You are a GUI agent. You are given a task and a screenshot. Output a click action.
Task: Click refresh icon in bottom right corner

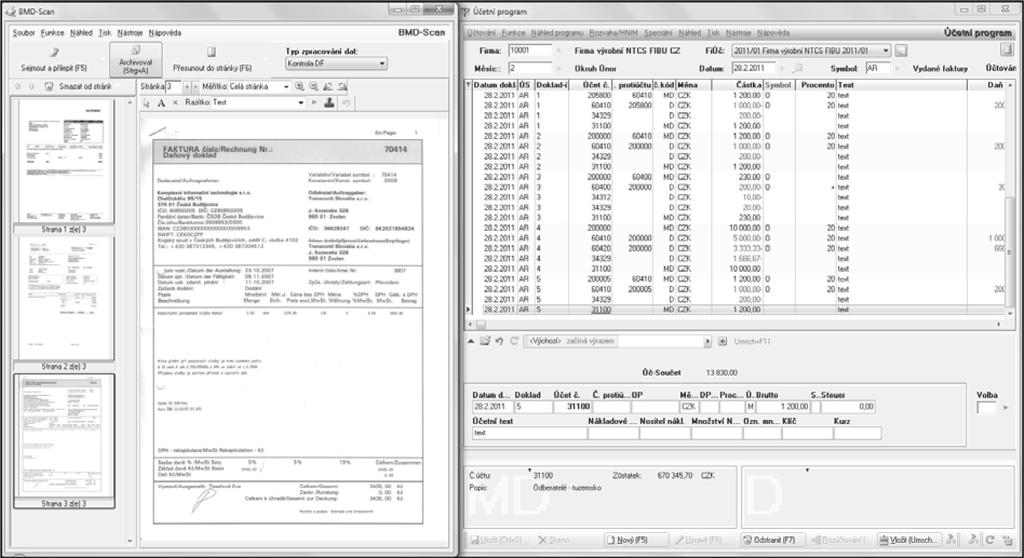(989, 540)
